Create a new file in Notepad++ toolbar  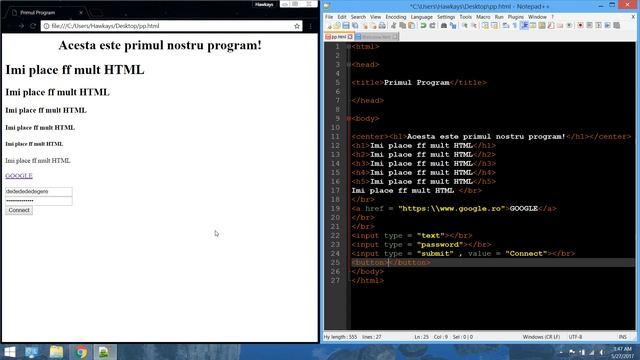[x=329, y=26]
